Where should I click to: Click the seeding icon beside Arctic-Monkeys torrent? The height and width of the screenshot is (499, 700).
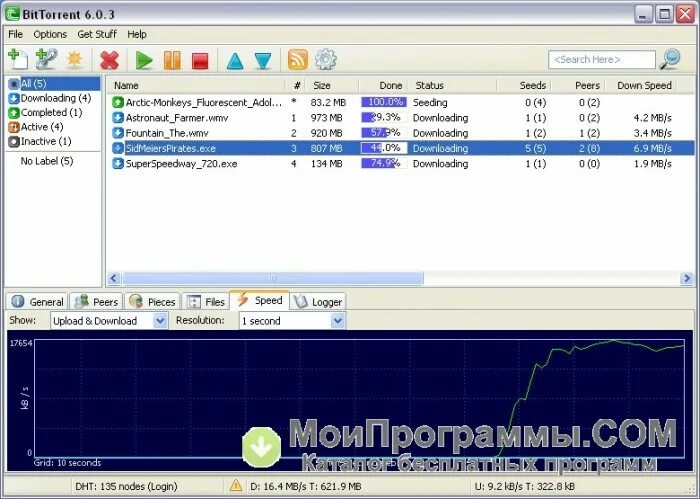(118, 102)
